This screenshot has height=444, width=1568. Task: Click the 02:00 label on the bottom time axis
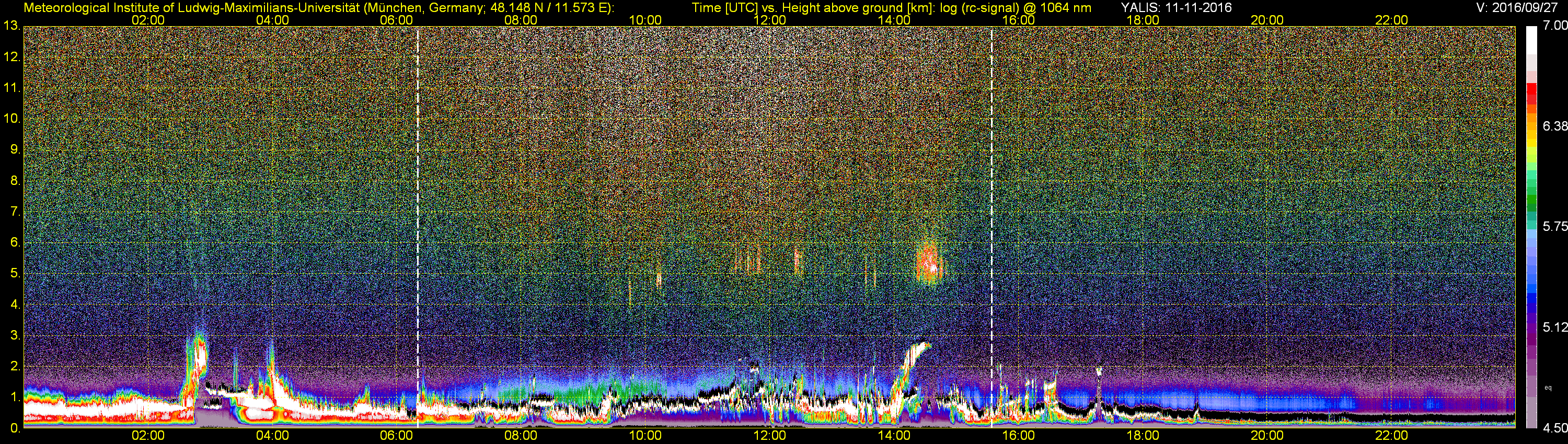coord(148,436)
